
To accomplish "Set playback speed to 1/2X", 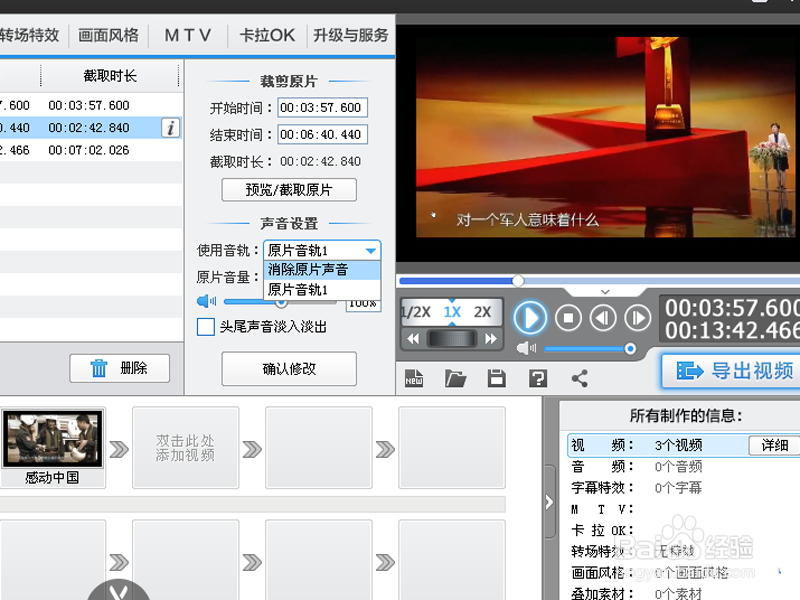I will click(416, 312).
